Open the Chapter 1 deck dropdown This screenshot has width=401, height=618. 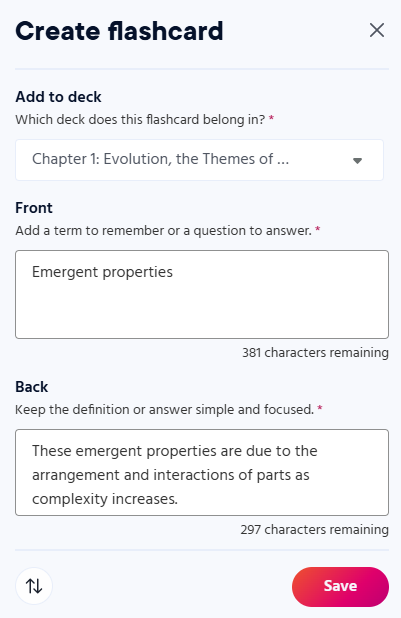tap(199, 160)
